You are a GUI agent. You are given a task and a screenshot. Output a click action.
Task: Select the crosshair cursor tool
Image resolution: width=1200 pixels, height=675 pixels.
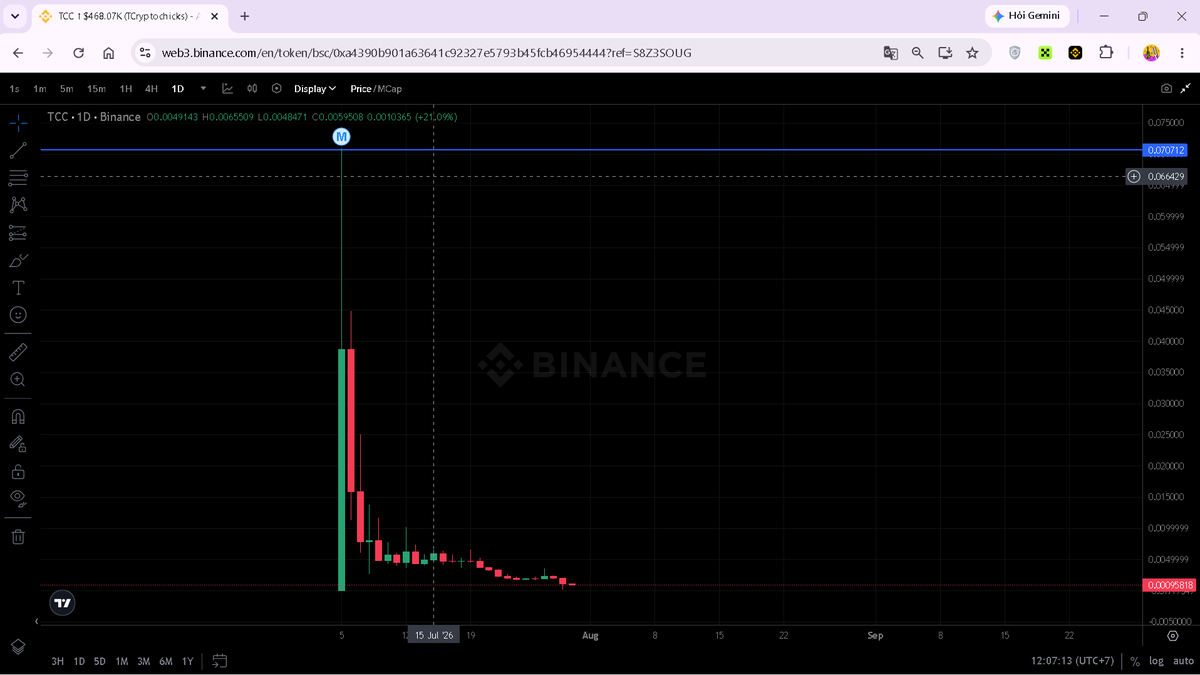(x=18, y=123)
